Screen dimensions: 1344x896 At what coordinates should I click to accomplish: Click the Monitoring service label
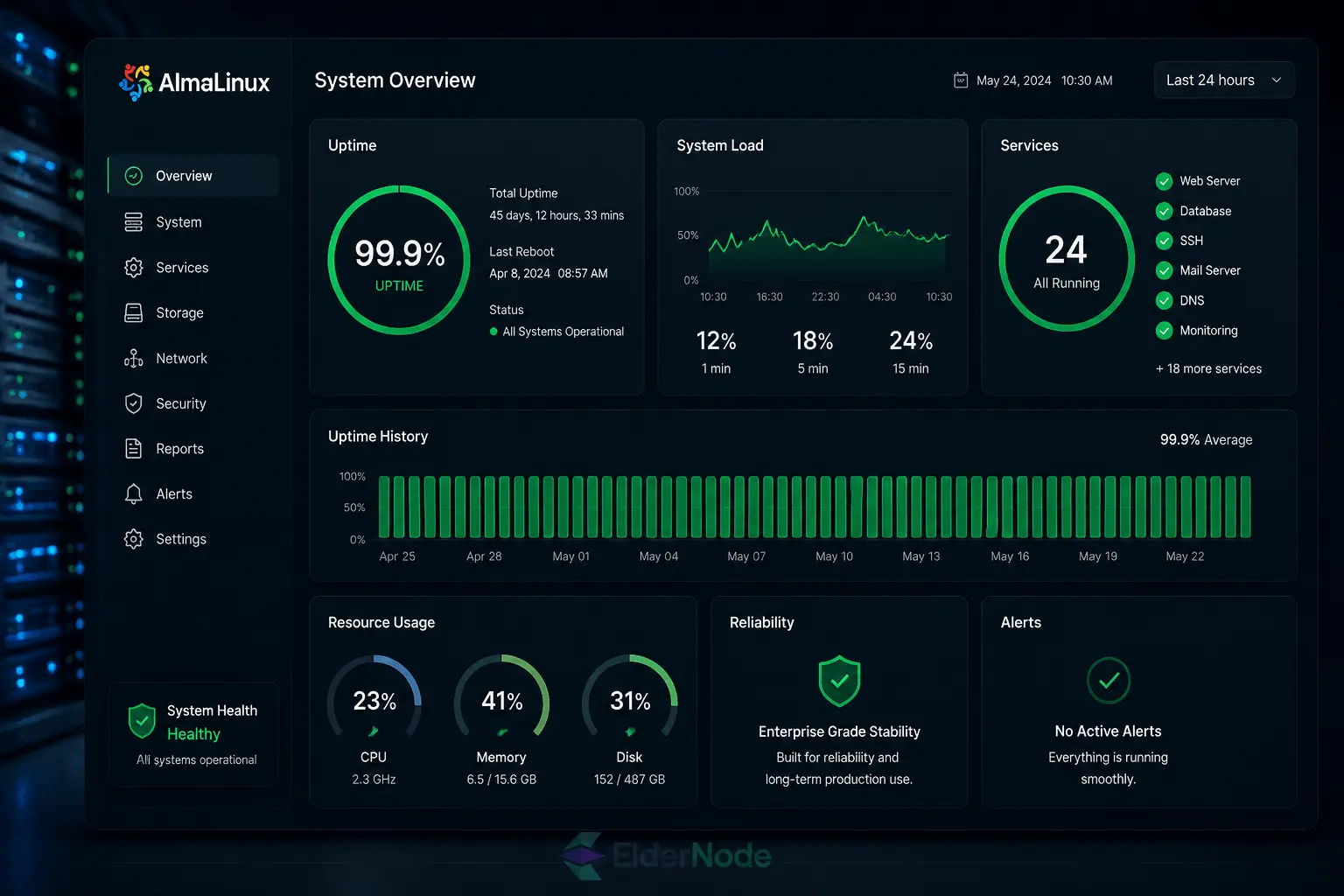point(1208,331)
